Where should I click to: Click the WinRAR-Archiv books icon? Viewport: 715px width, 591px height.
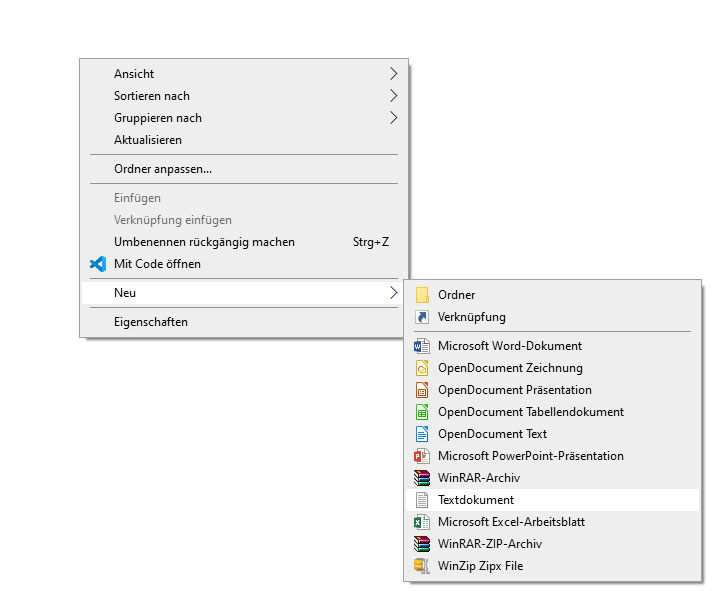(x=422, y=477)
